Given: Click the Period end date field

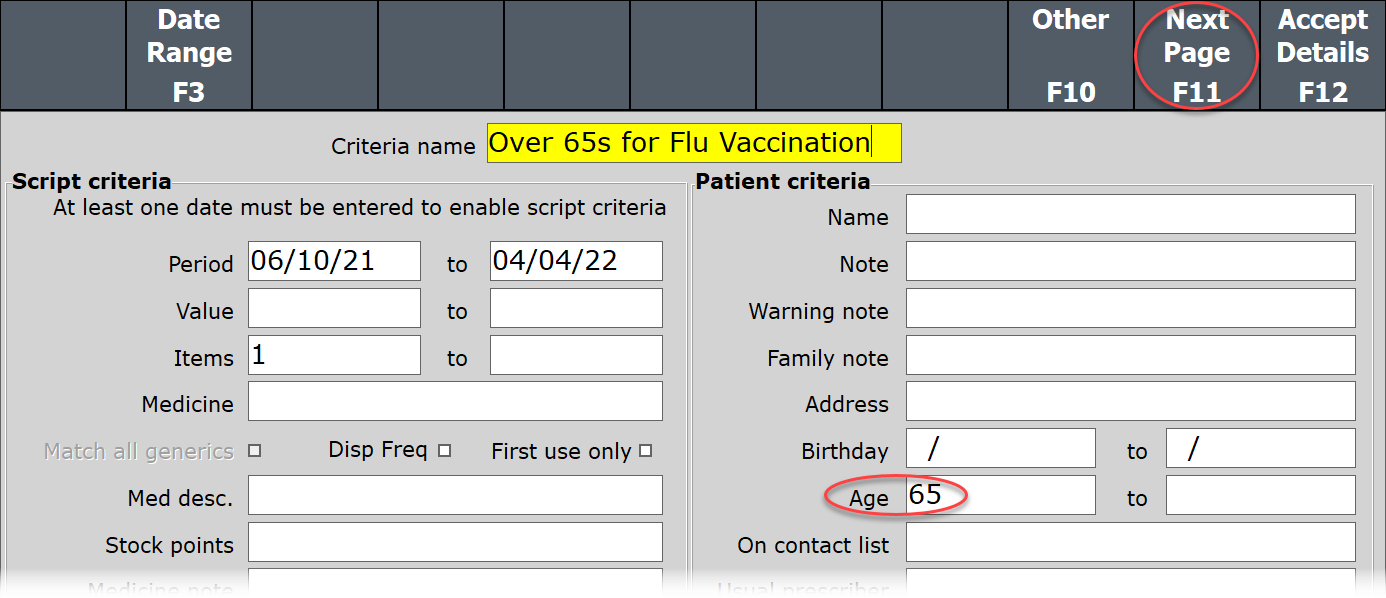Looking at the screenshot, I should click(576, 262).
